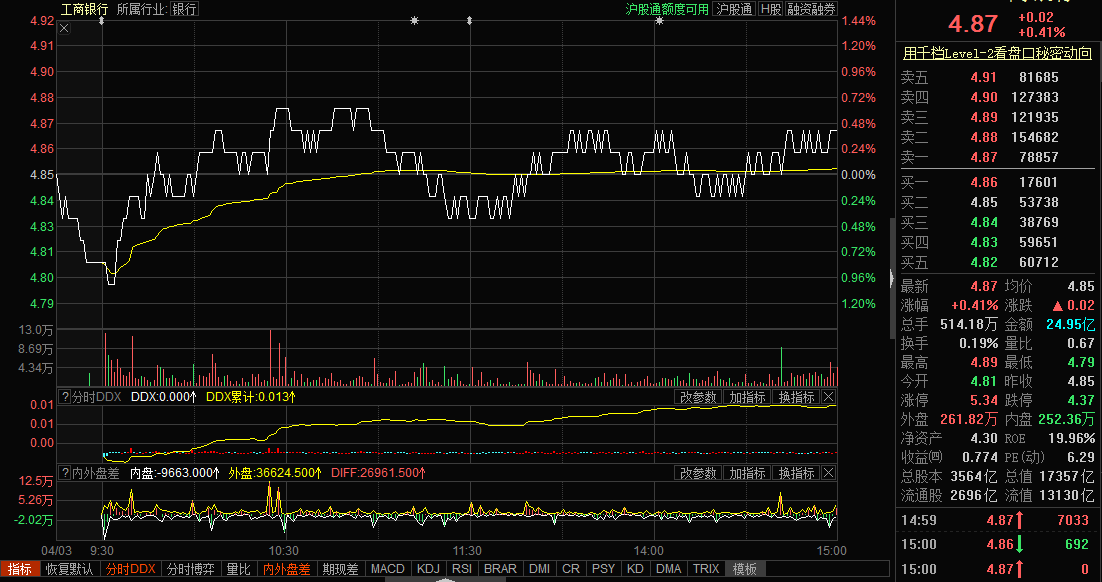The height and width of the screenshot is (582, 1102).
Task: Click the side panel collapse arrow on the divider
Action: coord(893,278)
